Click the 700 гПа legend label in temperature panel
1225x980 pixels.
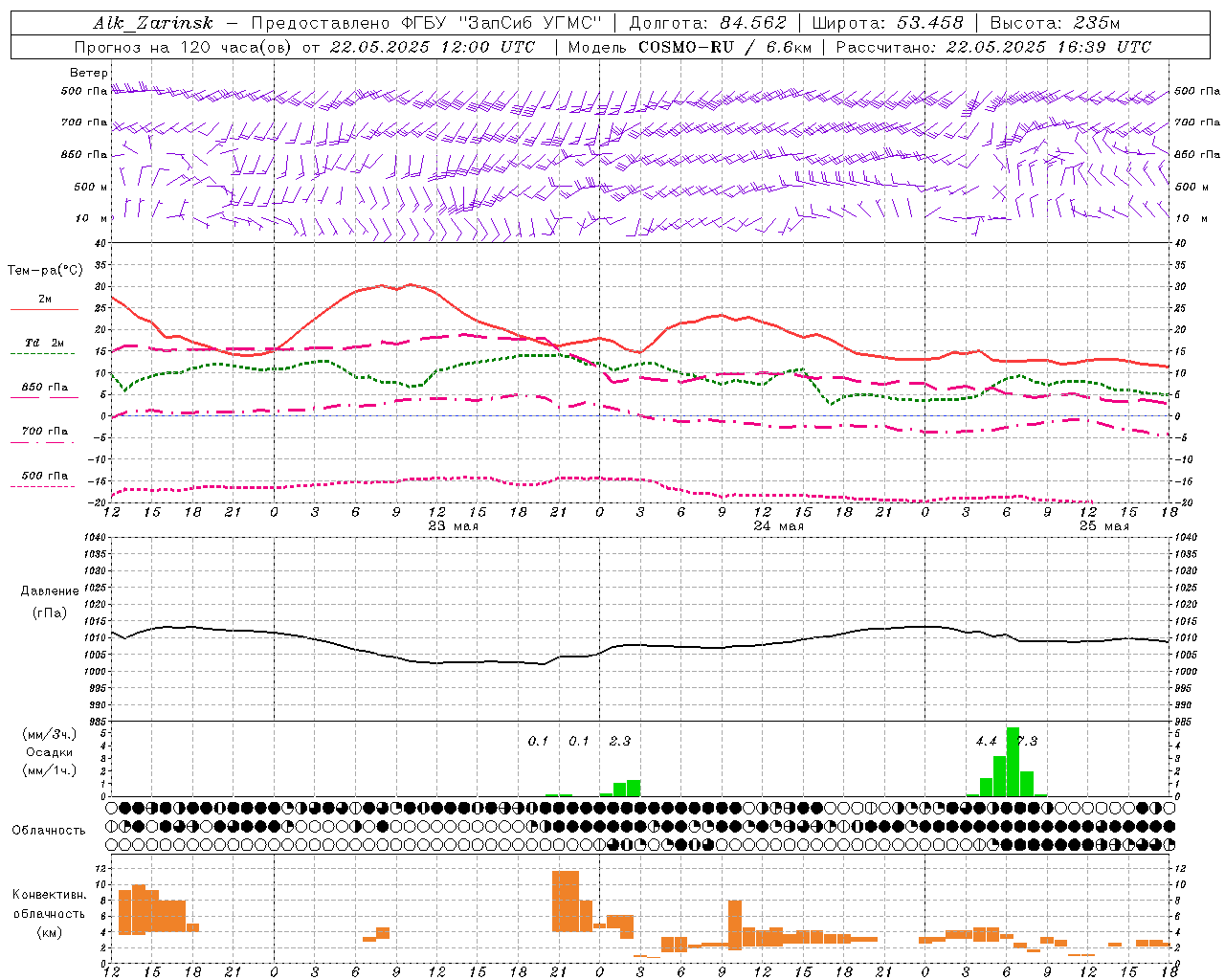44,431
